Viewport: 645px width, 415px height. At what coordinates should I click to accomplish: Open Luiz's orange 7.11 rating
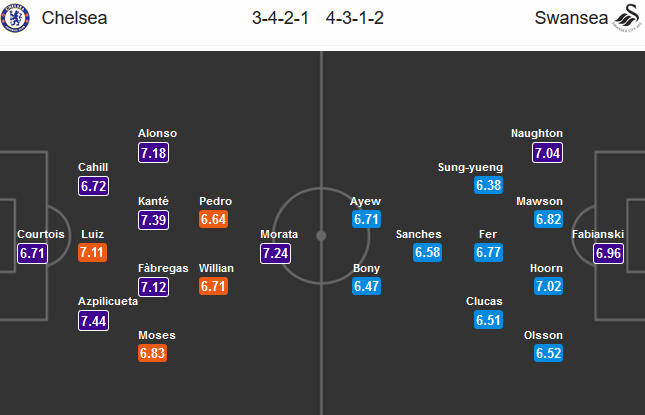click(94, 253)
